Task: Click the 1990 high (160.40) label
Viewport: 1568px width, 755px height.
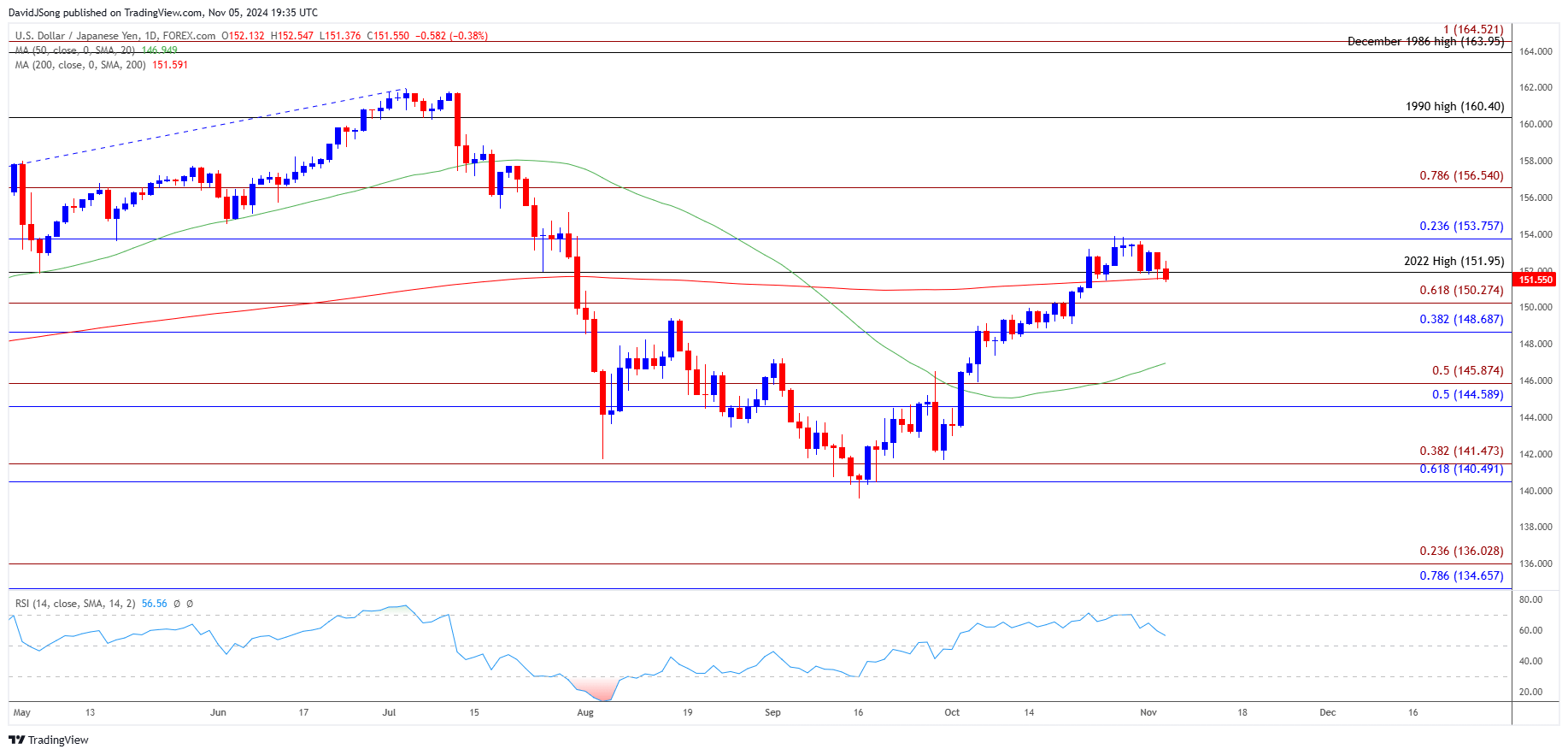Action: pyautogui.click(x=1454, y=107)
